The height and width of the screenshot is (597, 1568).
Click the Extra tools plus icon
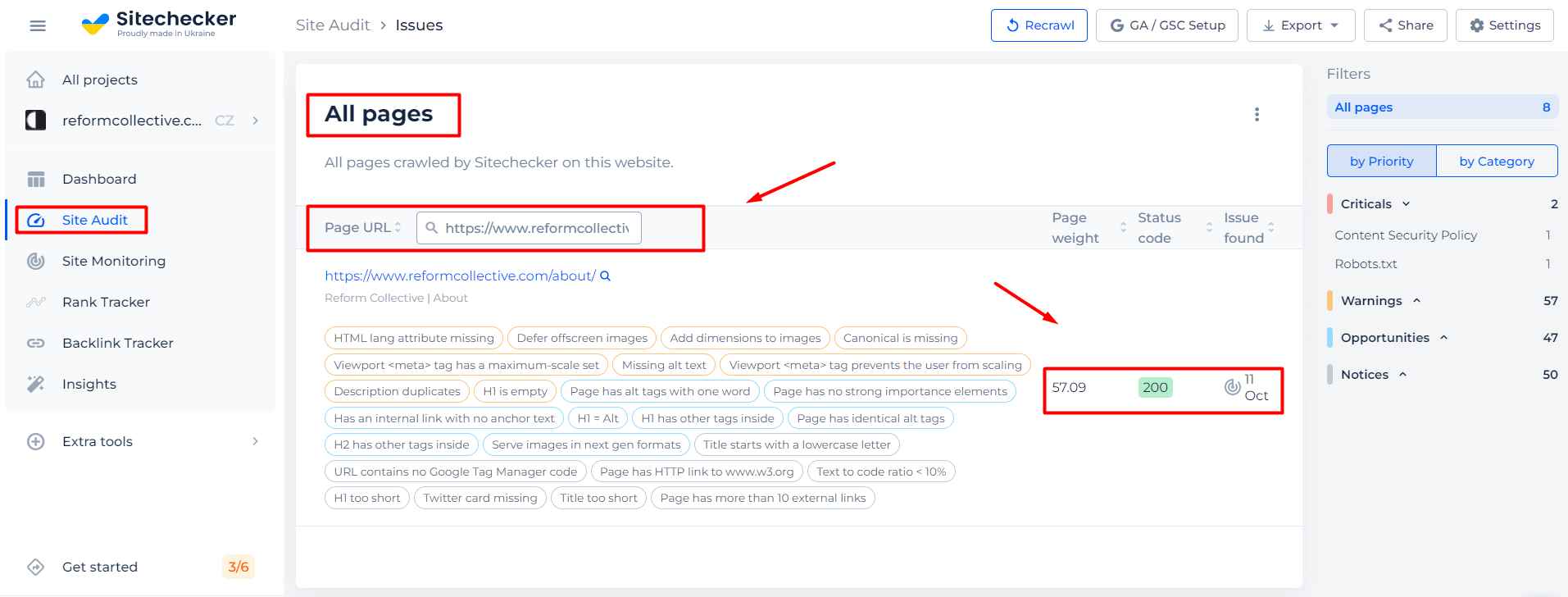coord(36,441)
